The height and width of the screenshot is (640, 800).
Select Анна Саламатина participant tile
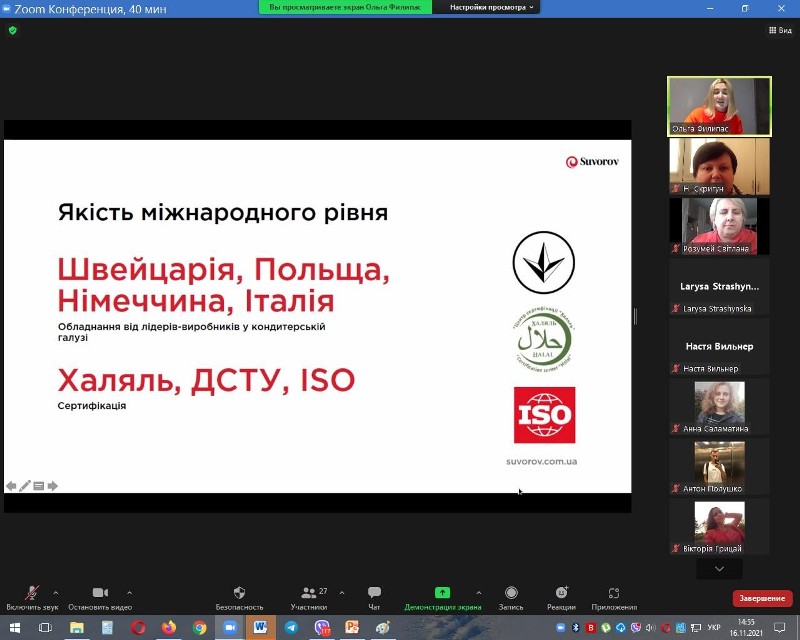(x=719, y=406)
